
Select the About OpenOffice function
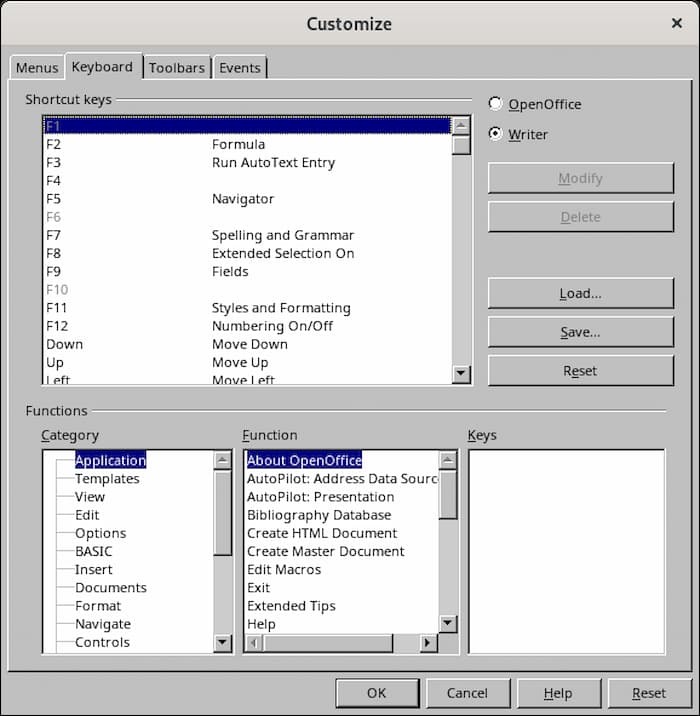(304, 460)
